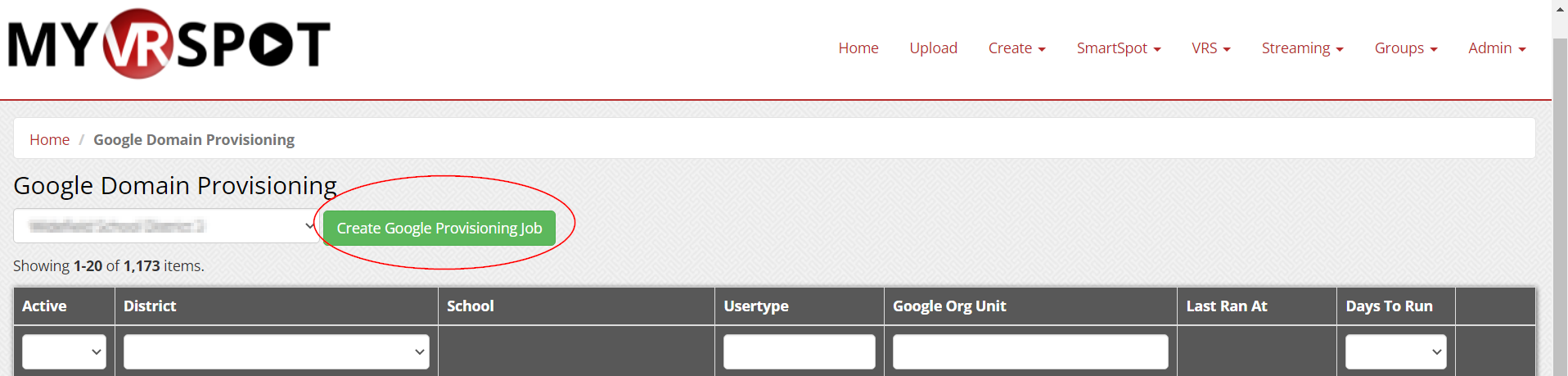Expand the Groups menu

point(1405,48)
